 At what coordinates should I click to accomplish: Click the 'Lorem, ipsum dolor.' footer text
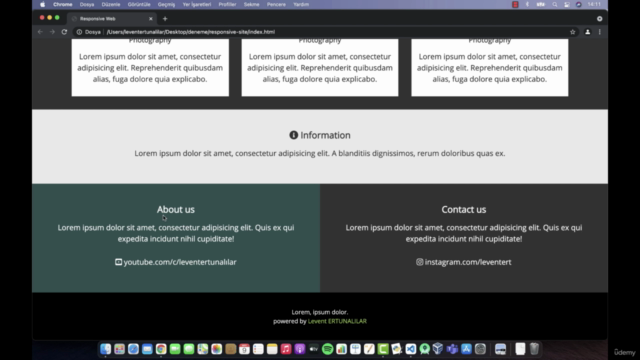pyautogui.click(x=320, y=312)
